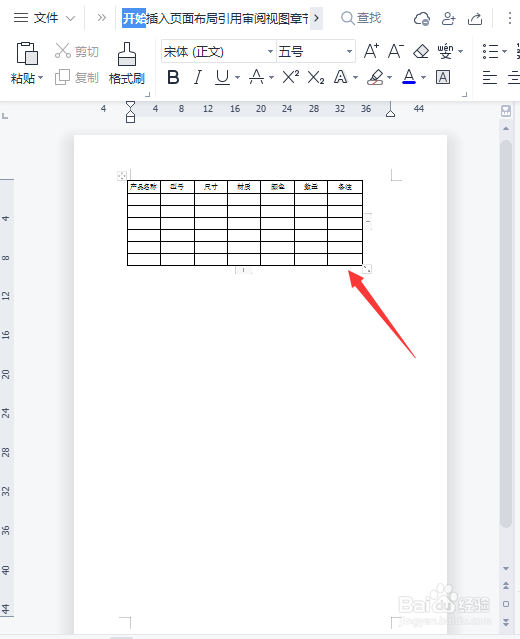
Task: Apply highlight color pen
Action: (375, 77)
